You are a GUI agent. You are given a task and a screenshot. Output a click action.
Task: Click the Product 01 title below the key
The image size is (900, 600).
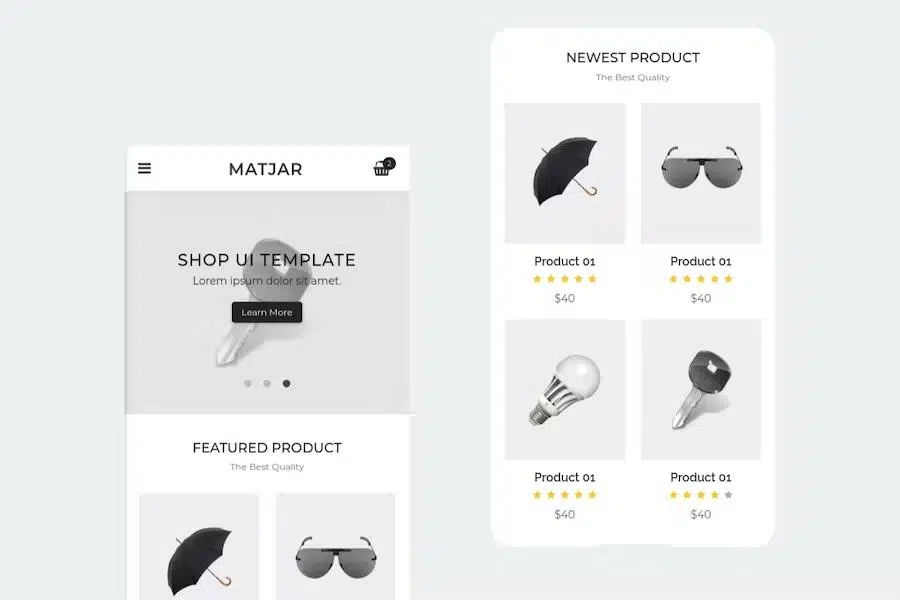click(x=701, y=477)
